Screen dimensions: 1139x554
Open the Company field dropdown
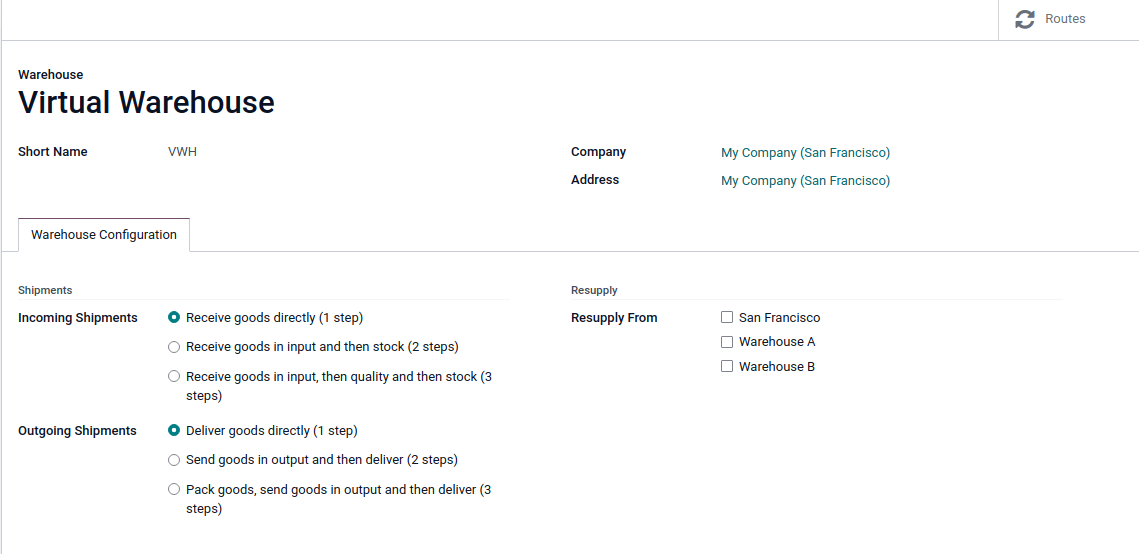pyautogui.click(x=805, y=153)
